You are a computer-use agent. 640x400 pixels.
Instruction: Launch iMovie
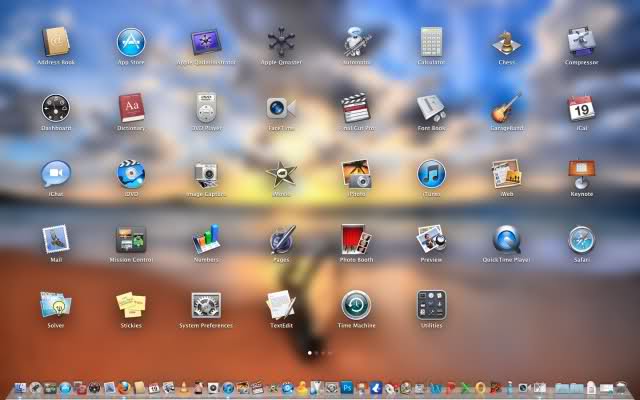281,174
